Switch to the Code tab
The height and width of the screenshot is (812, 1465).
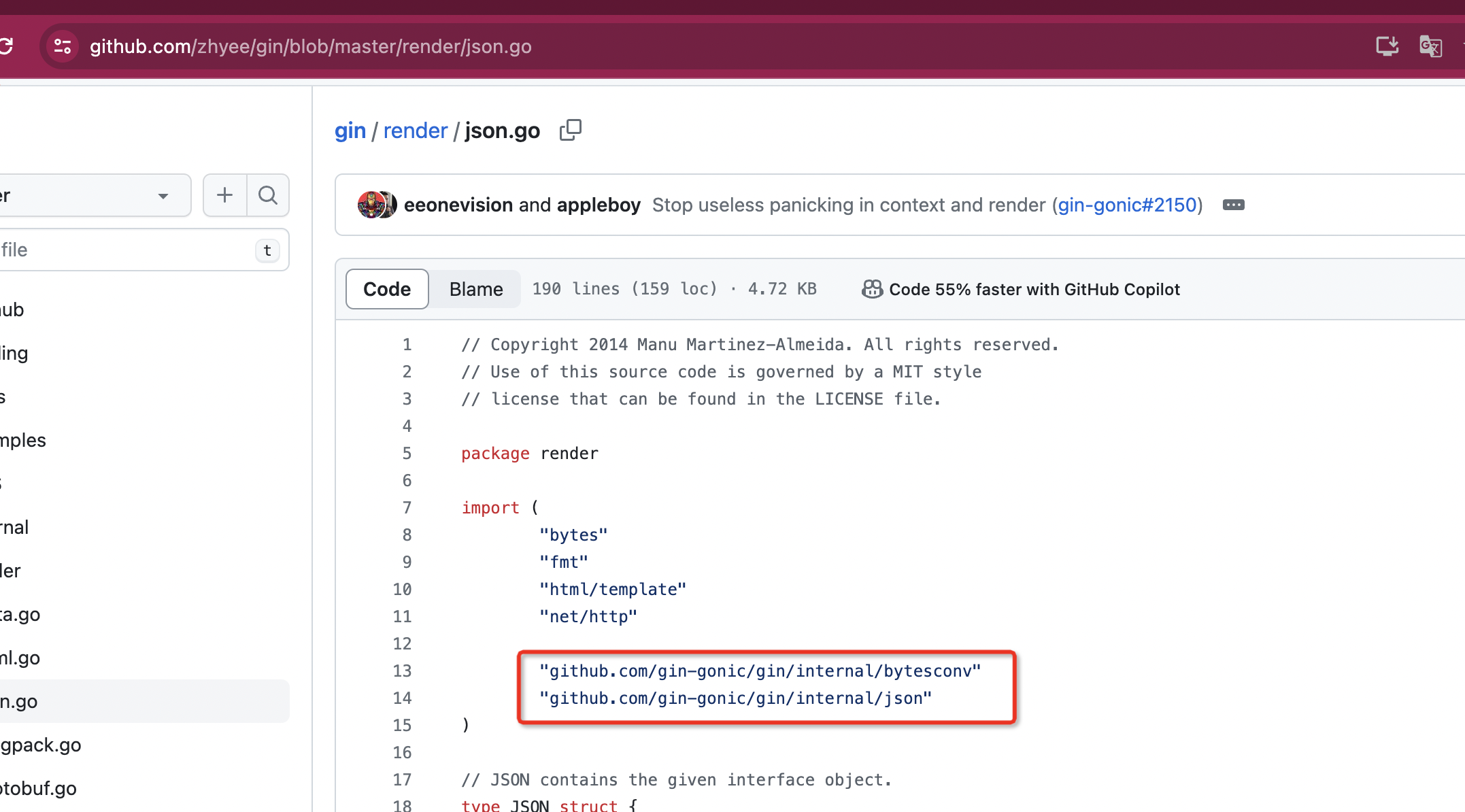pyautogui.click(x=387, y=289)
